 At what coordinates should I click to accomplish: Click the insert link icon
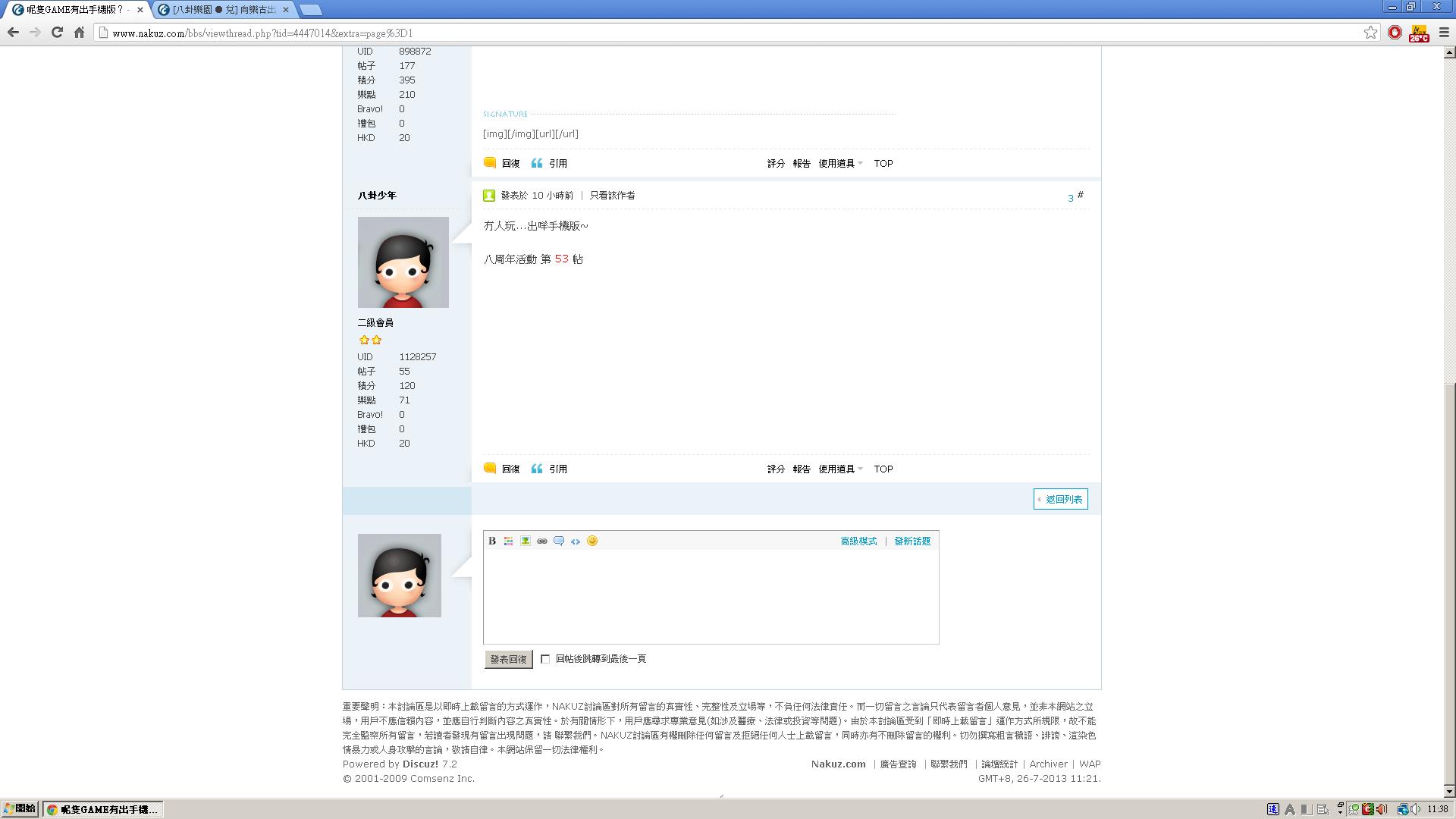click(x=542, y=541)
